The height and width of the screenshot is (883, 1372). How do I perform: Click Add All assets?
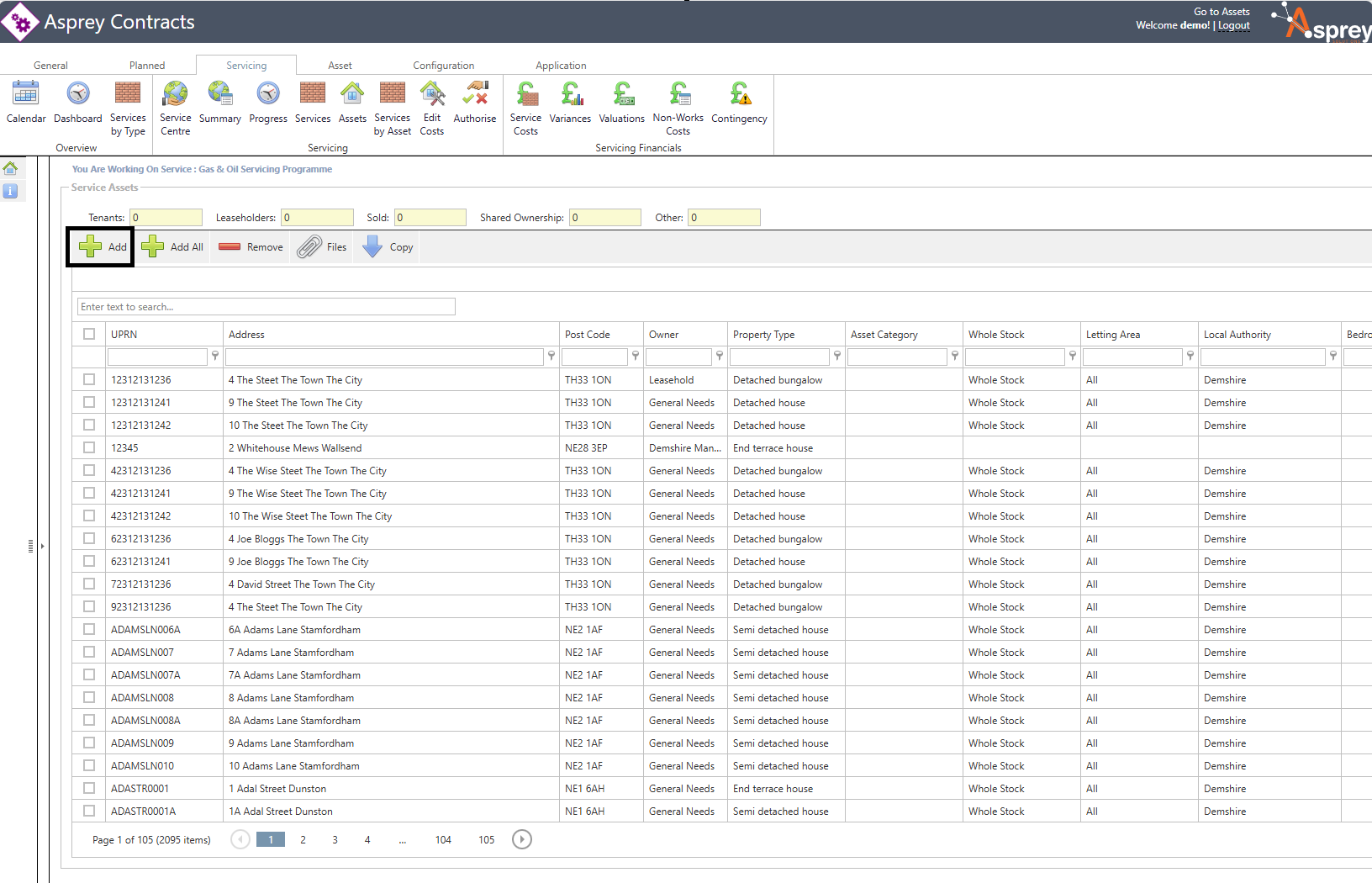click(172, 247)
